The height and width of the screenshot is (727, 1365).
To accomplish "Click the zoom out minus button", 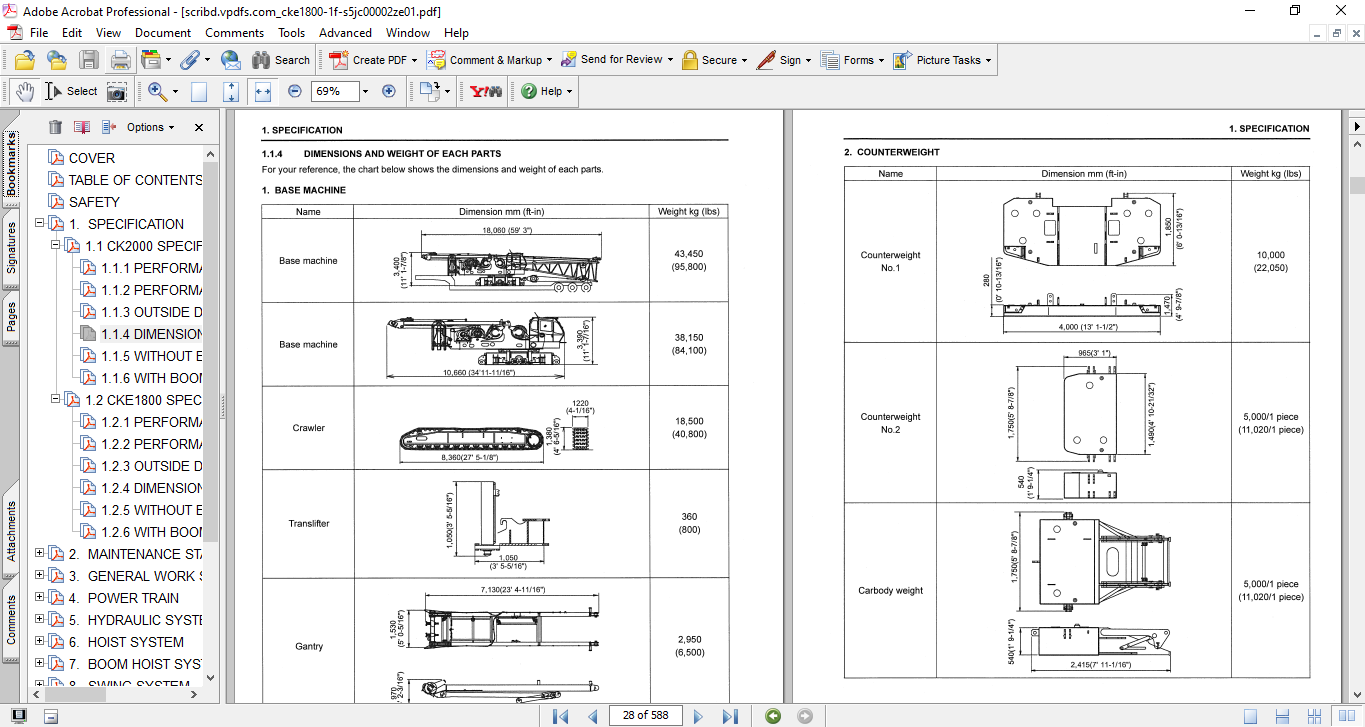I will coord(294,91).
